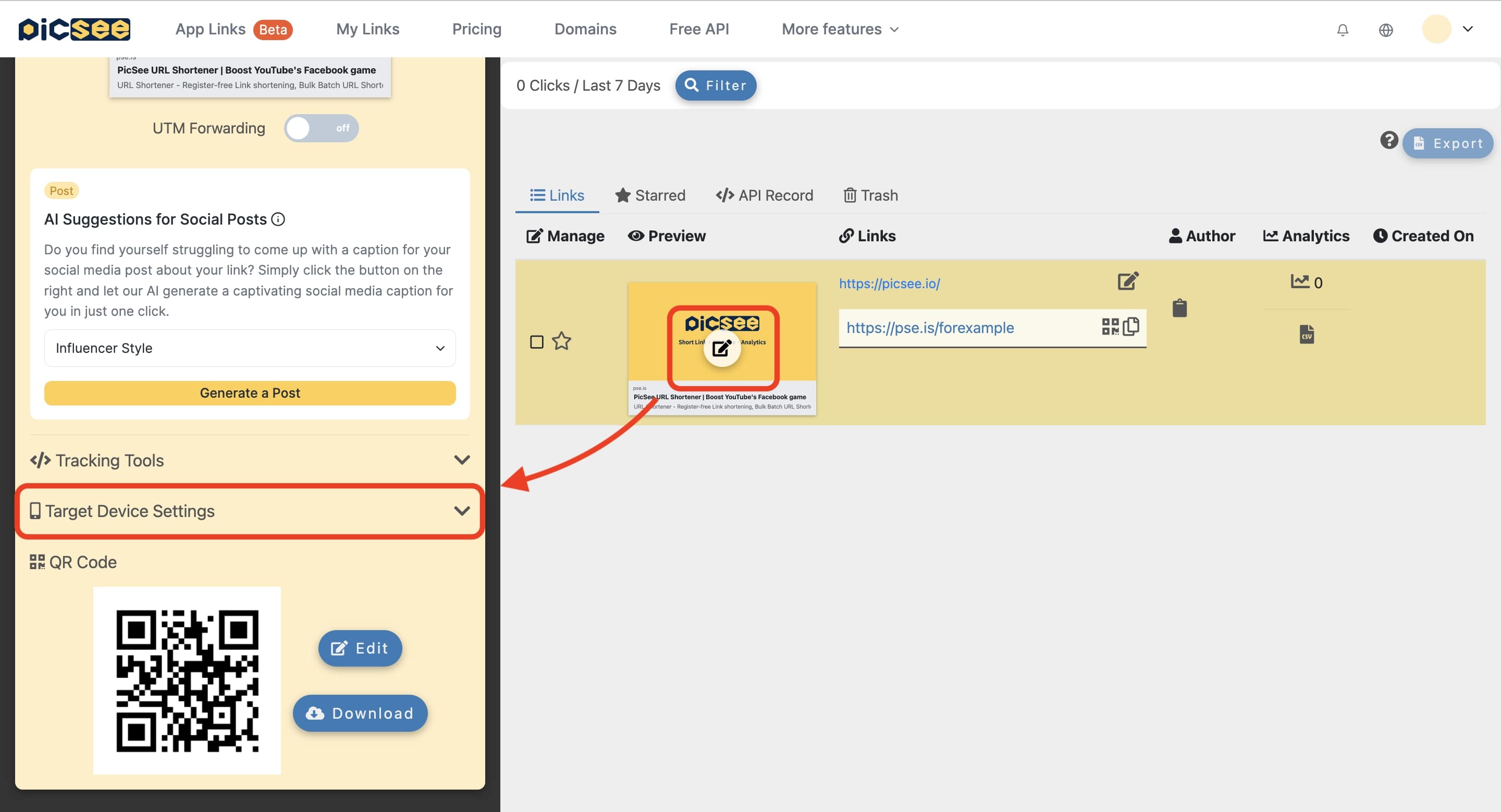
Task: Star the picsee.io link row
Action: click(x=561, y=341)
